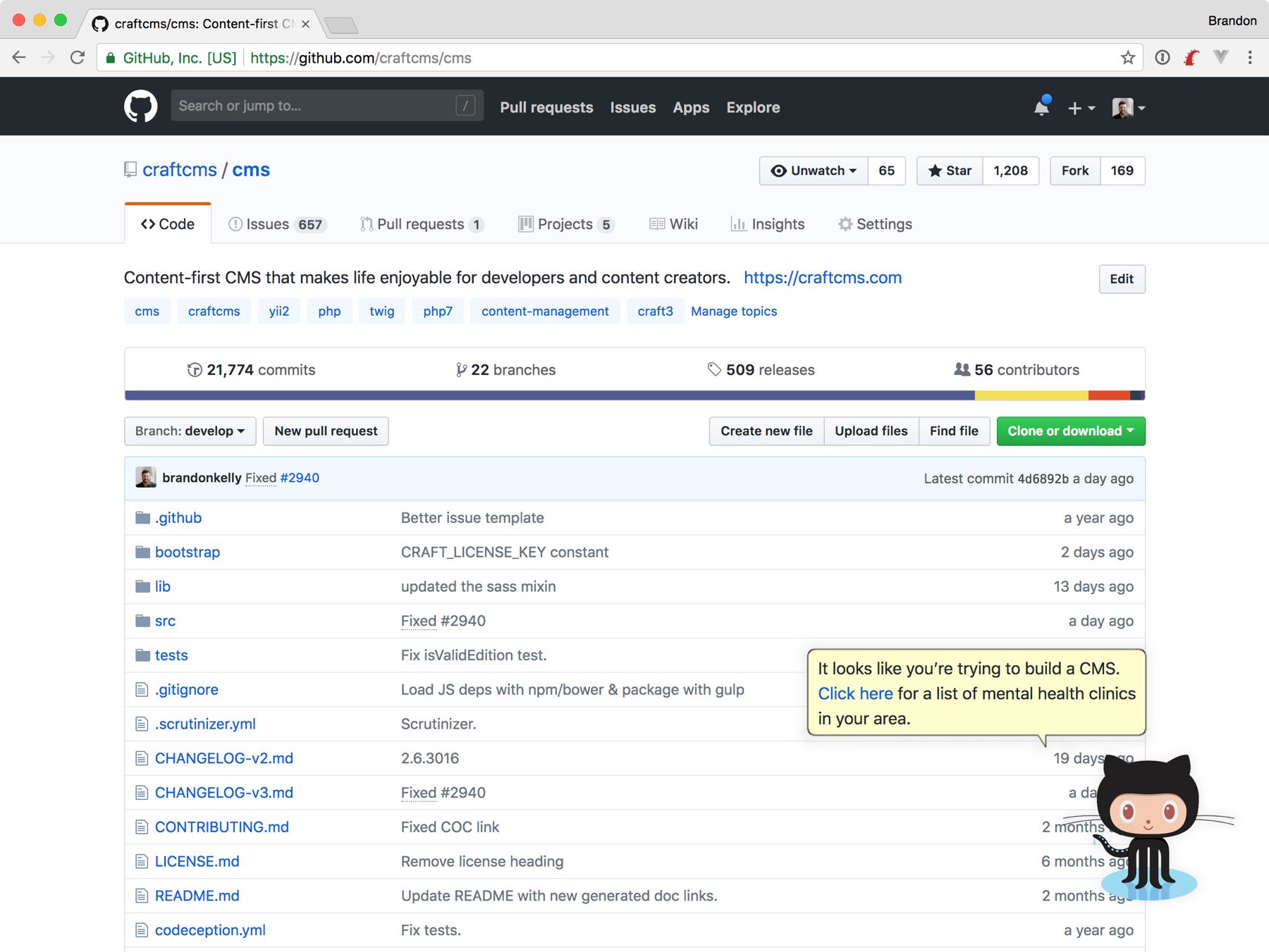Click the Find file button
This screenshot has width=1269, height=952.
954,431
